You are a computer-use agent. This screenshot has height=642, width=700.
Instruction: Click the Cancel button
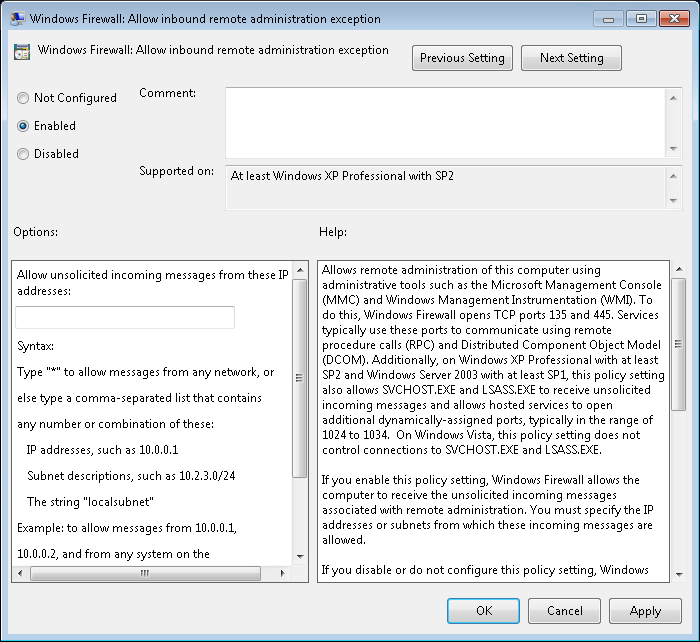(x=564, y=611)
